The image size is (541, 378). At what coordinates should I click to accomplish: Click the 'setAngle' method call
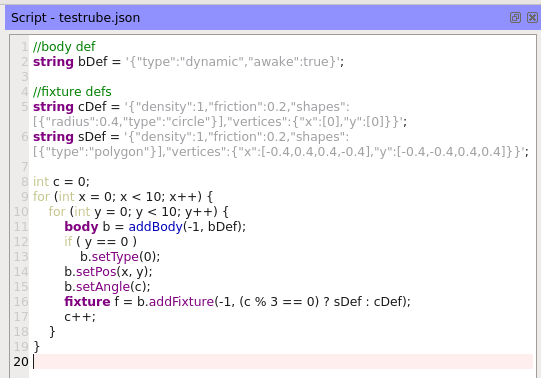click(x=103, y=287)
